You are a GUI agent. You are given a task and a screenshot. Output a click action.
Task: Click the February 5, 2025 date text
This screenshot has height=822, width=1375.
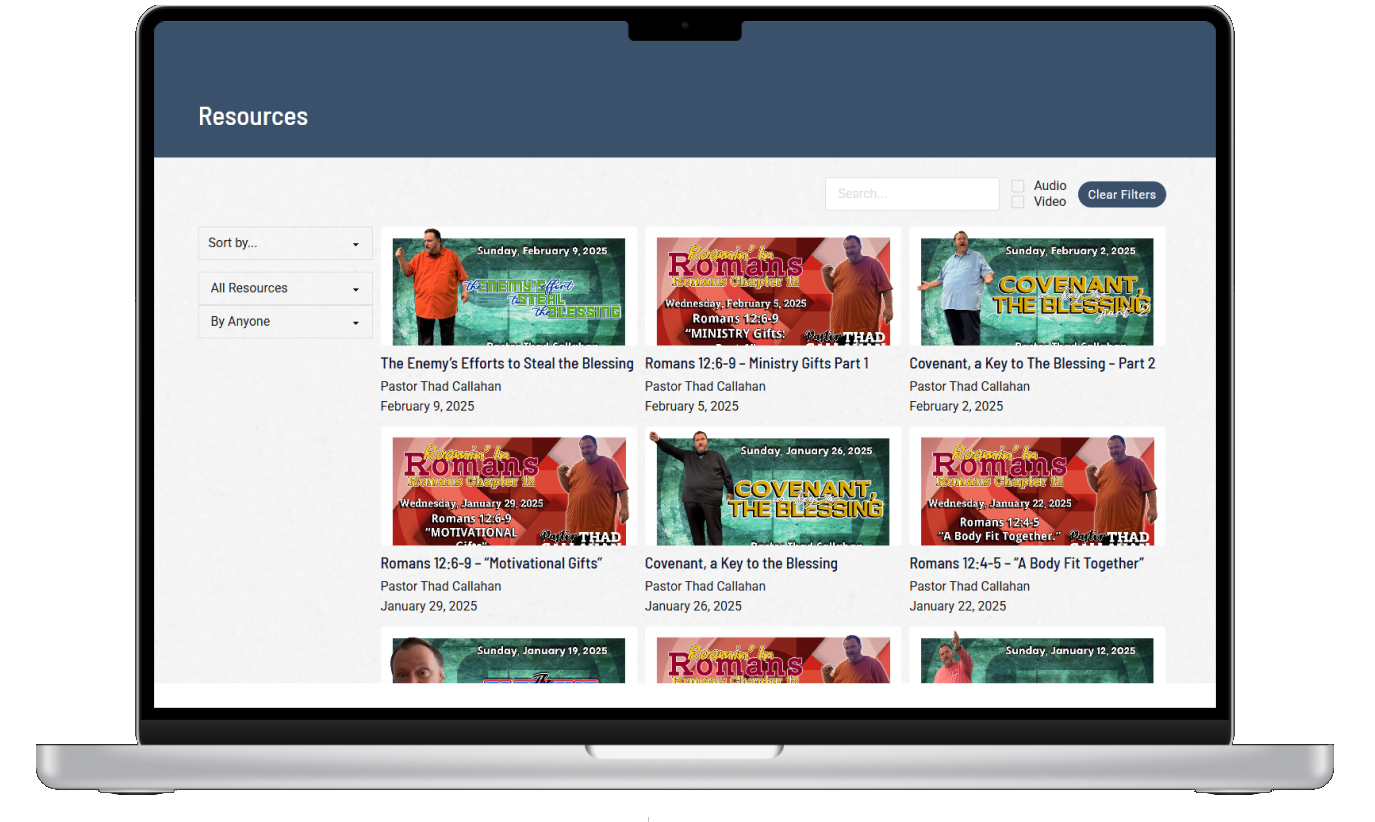point(692,407)
